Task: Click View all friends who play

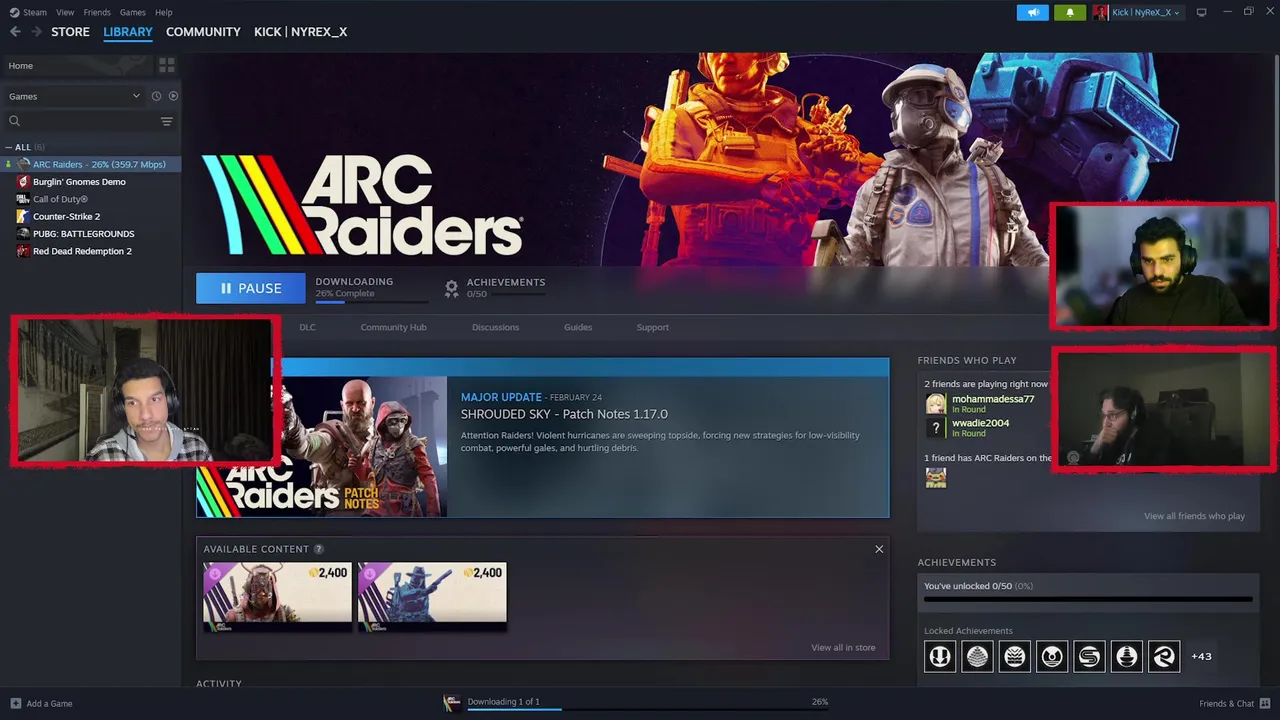Action: (1194, 516)
